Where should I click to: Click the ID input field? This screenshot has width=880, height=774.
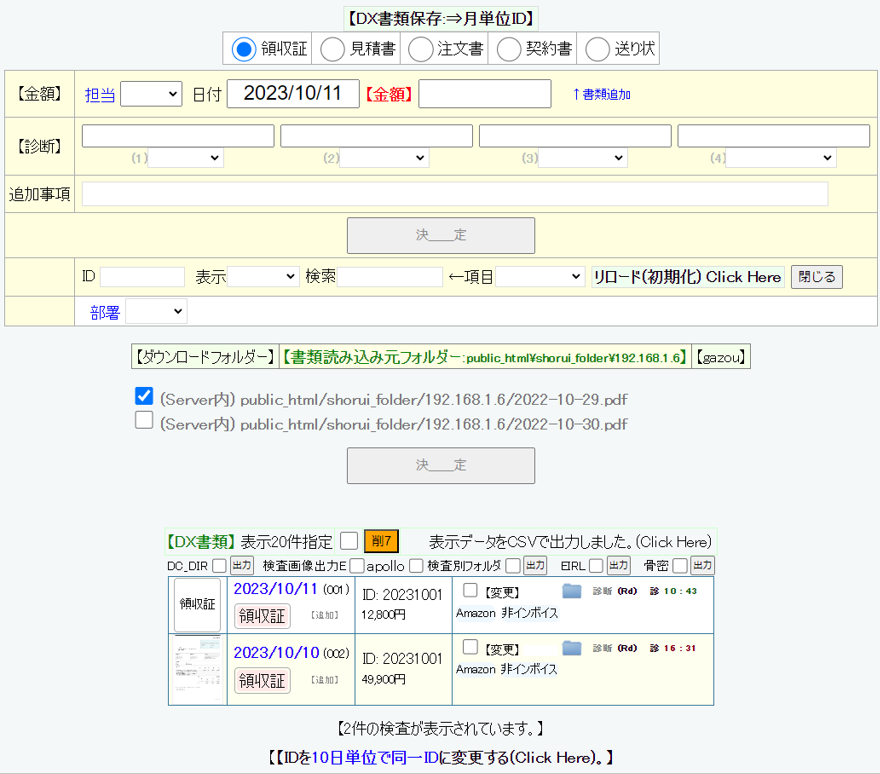tap(142, 277)
